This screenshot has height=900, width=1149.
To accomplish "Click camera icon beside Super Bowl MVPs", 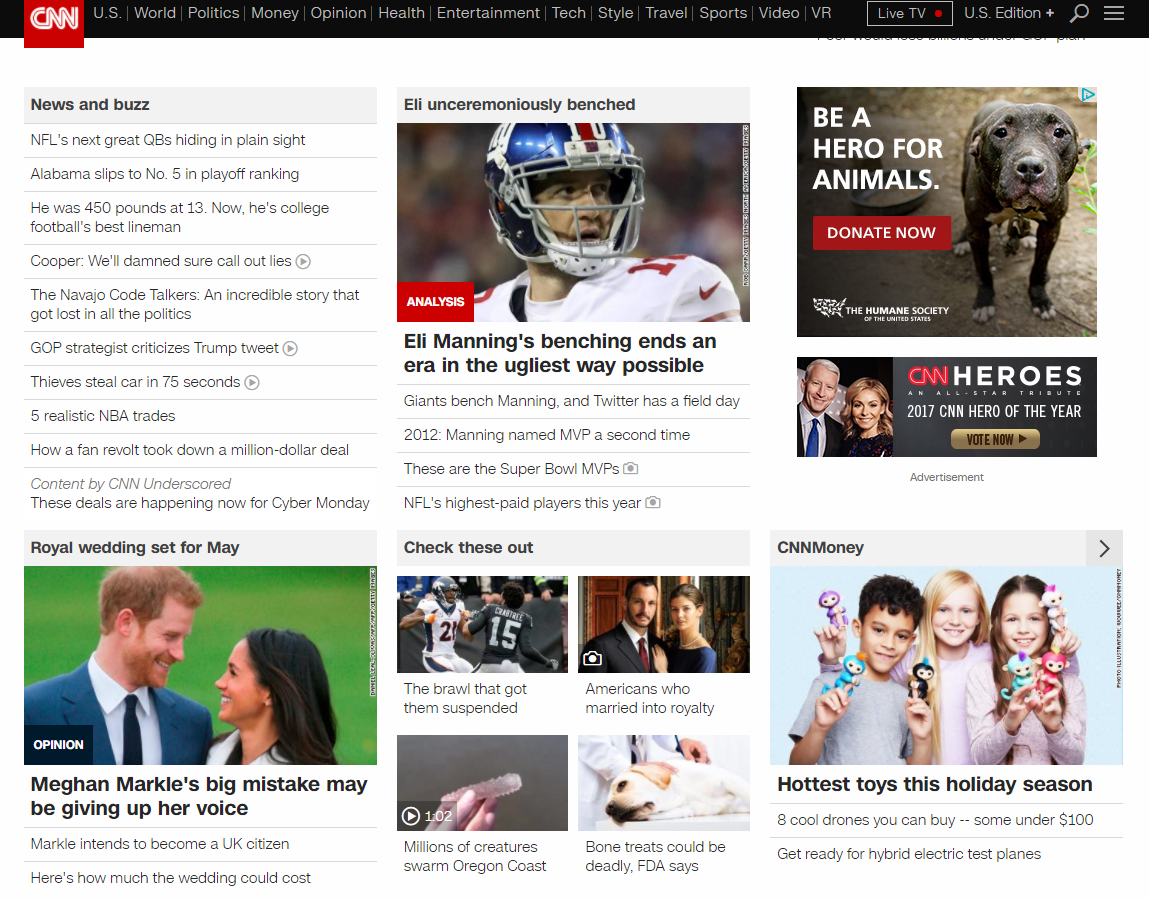I will 630,468.
